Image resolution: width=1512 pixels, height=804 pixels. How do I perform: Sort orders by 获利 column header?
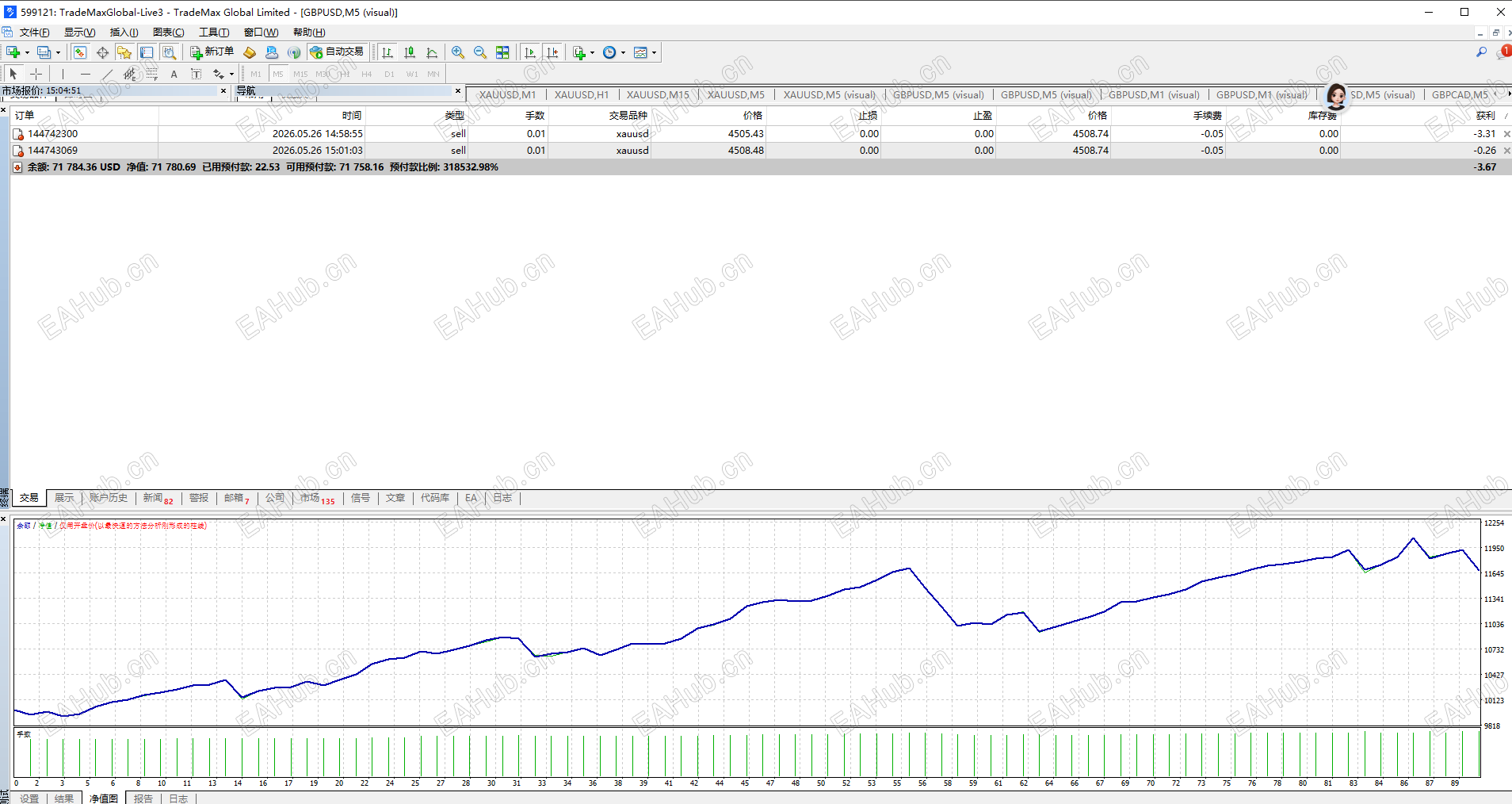pyautogui.click(x=1485, y=116)
